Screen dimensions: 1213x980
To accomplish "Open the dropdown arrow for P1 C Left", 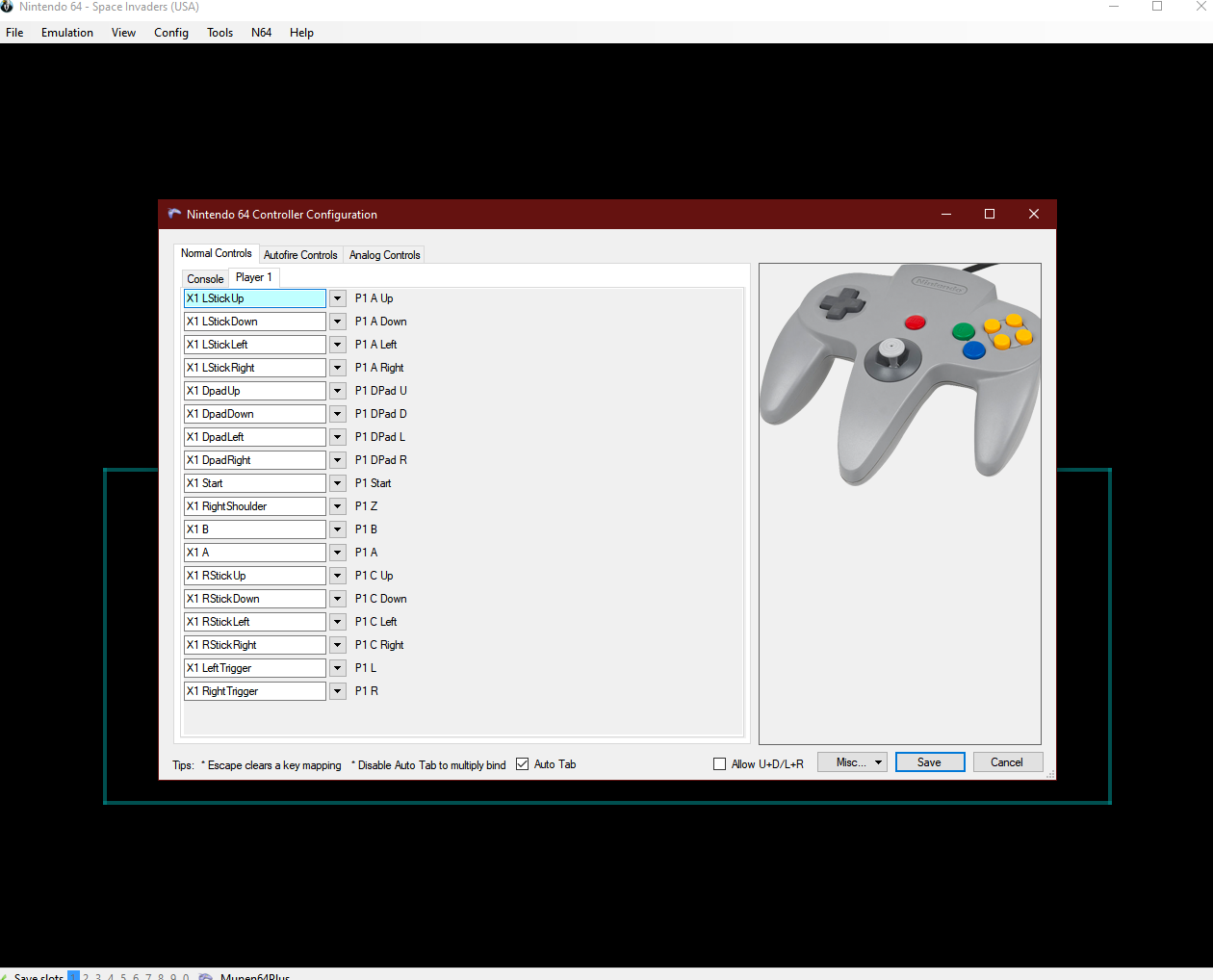I will (x=338, y=622).
